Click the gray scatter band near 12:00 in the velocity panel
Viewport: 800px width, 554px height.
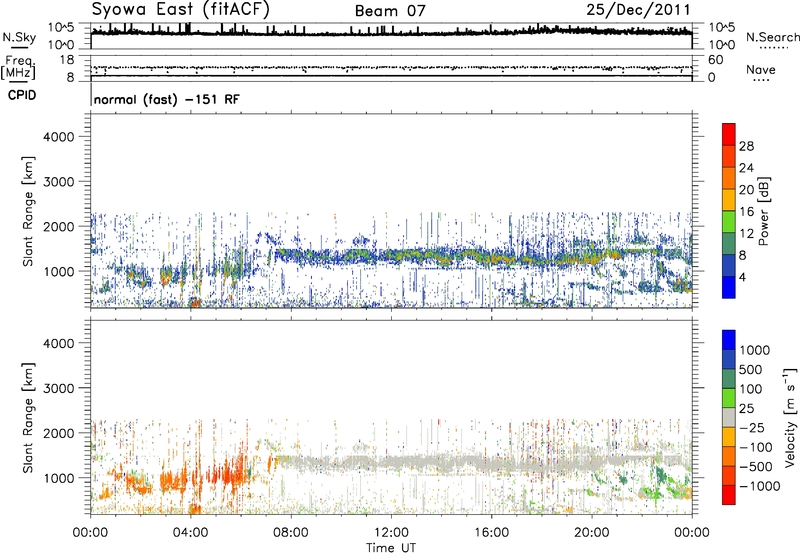(x=391, y=463)
